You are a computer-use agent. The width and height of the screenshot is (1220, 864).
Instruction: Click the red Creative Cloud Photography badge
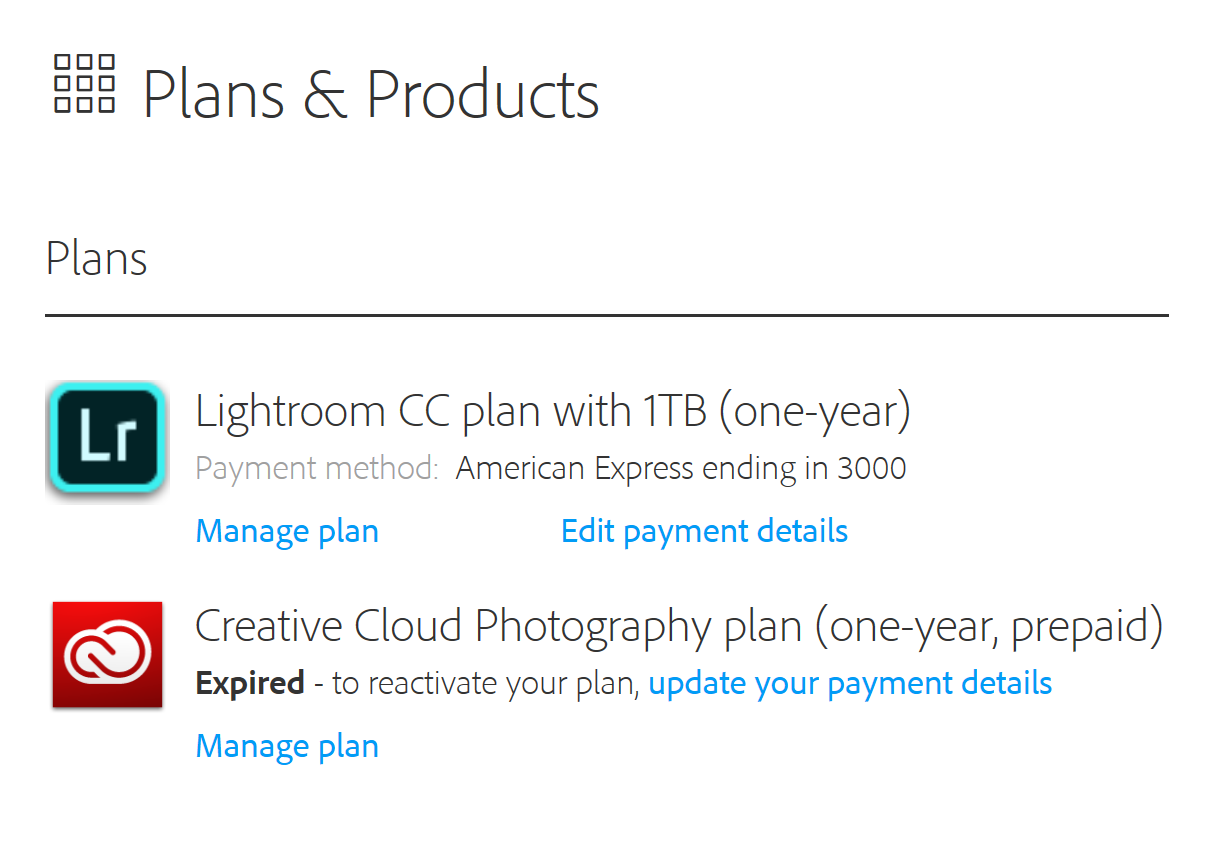(x=107, y=654)
